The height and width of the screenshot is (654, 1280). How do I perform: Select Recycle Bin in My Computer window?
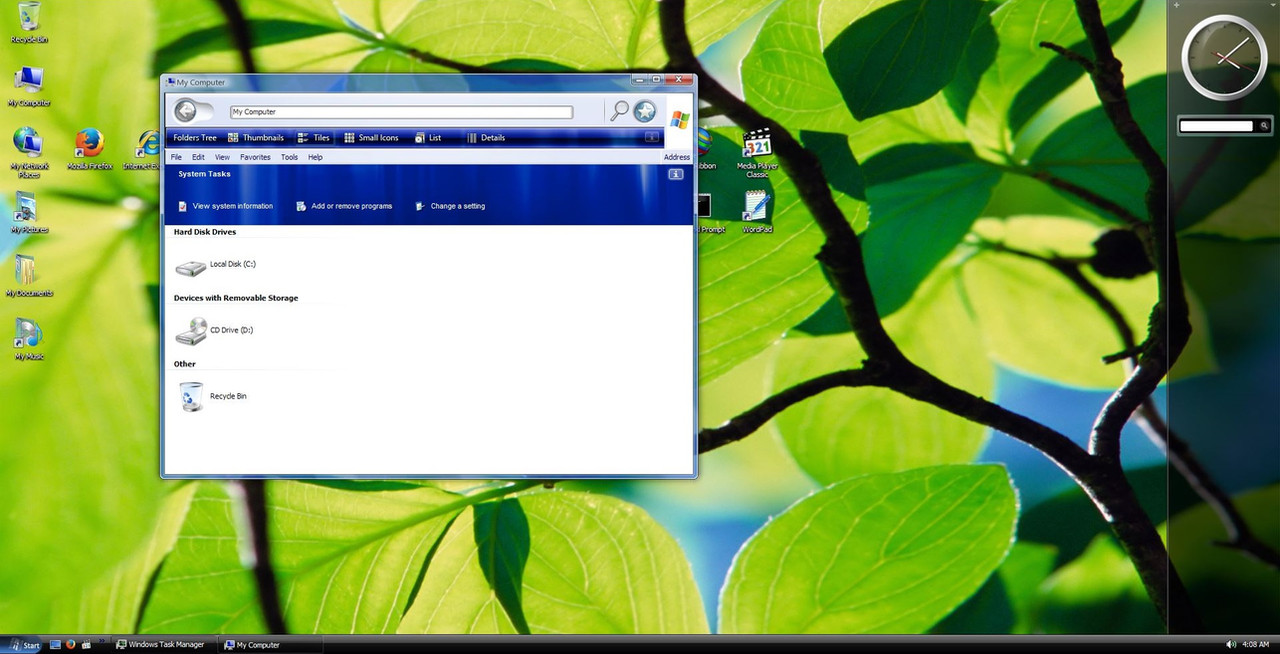point(212,397)
